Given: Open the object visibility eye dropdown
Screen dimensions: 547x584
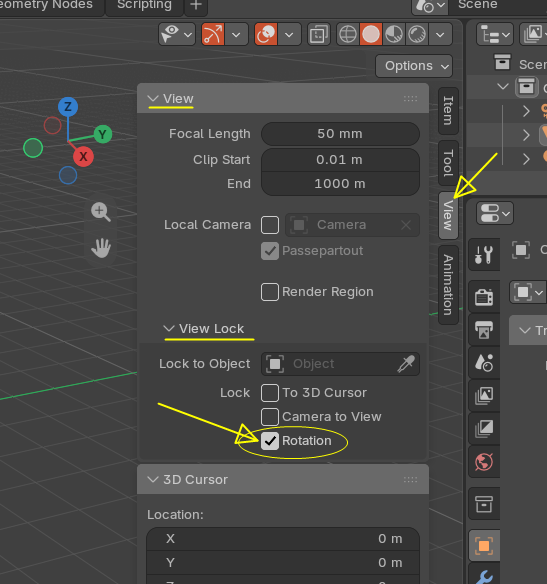Looking at the screenshot, I should click(177, 34).
